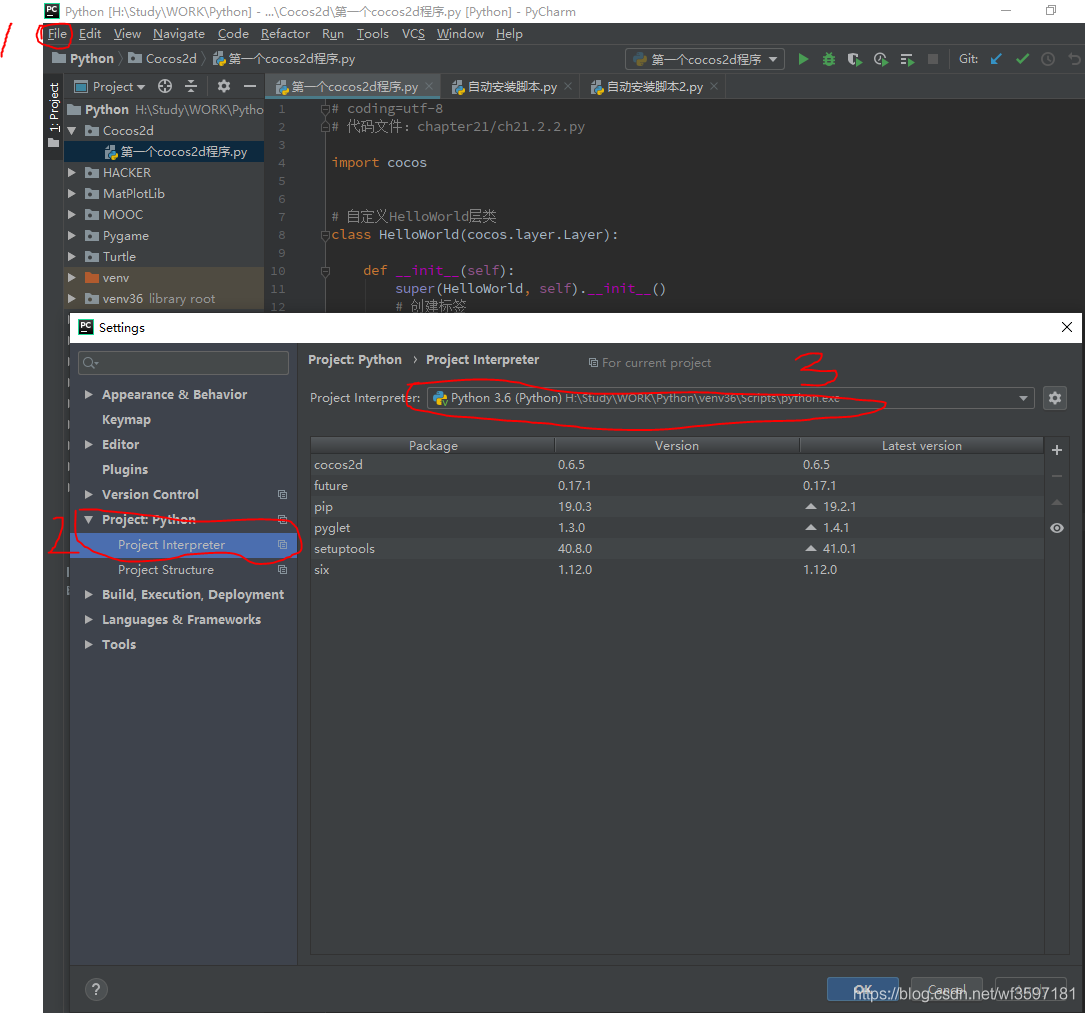Screen dimensions: 1085x1013
Task: Open the Project view mode dropdown
Action: pos(111,86)
